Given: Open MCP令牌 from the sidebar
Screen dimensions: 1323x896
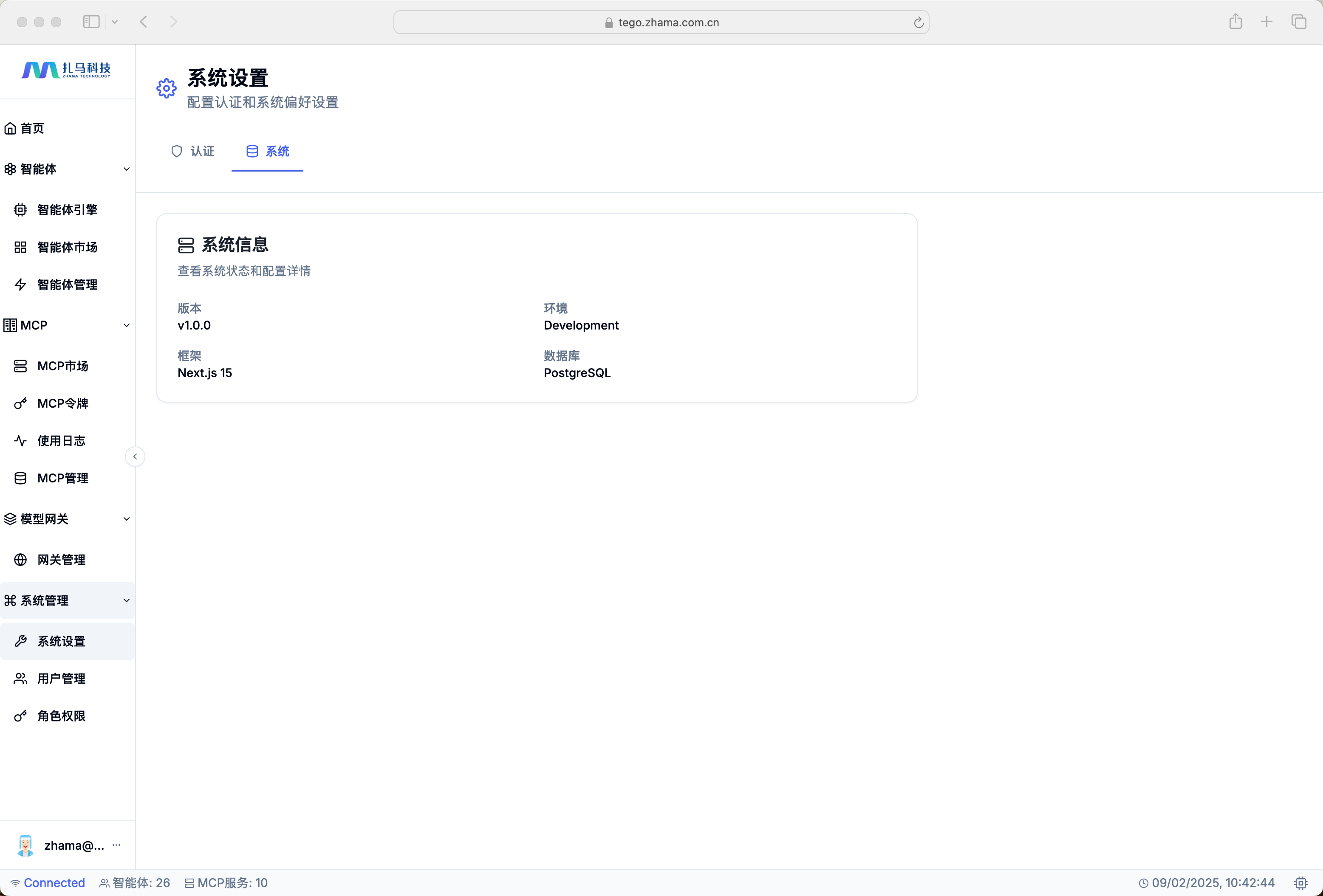Looking at the screenshot, I should pos(62,403).
